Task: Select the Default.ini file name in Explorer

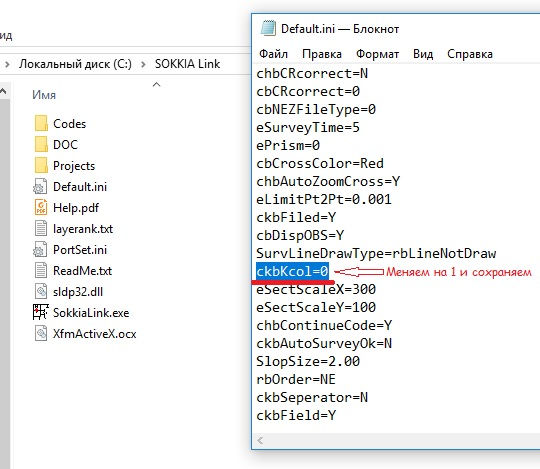Action: (80, 187)
